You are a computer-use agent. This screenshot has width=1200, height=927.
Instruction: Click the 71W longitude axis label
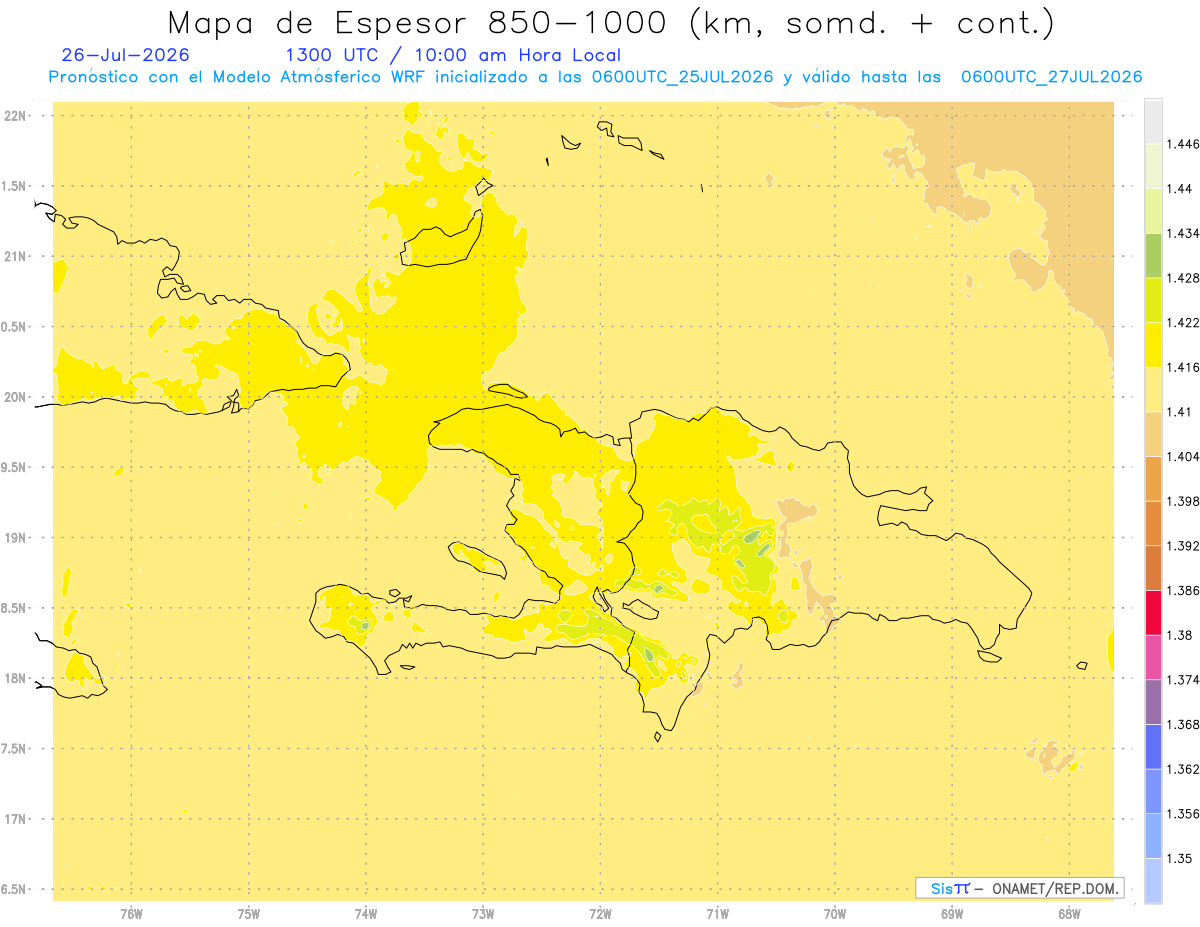coord(717,913)
